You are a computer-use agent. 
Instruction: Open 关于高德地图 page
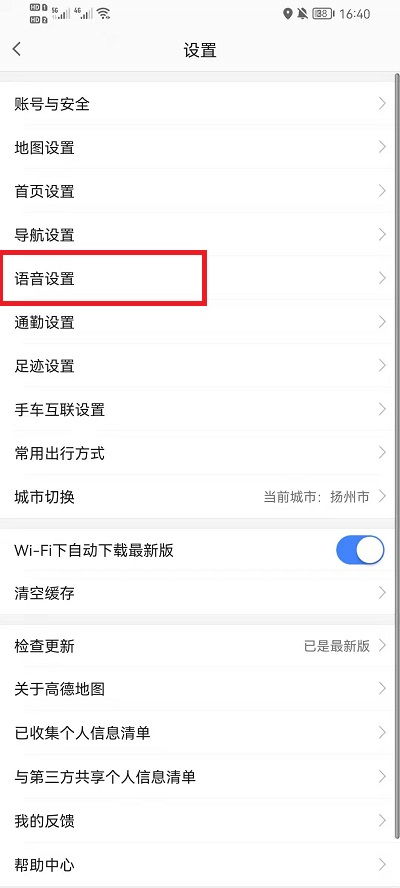[x=197, y=689]
